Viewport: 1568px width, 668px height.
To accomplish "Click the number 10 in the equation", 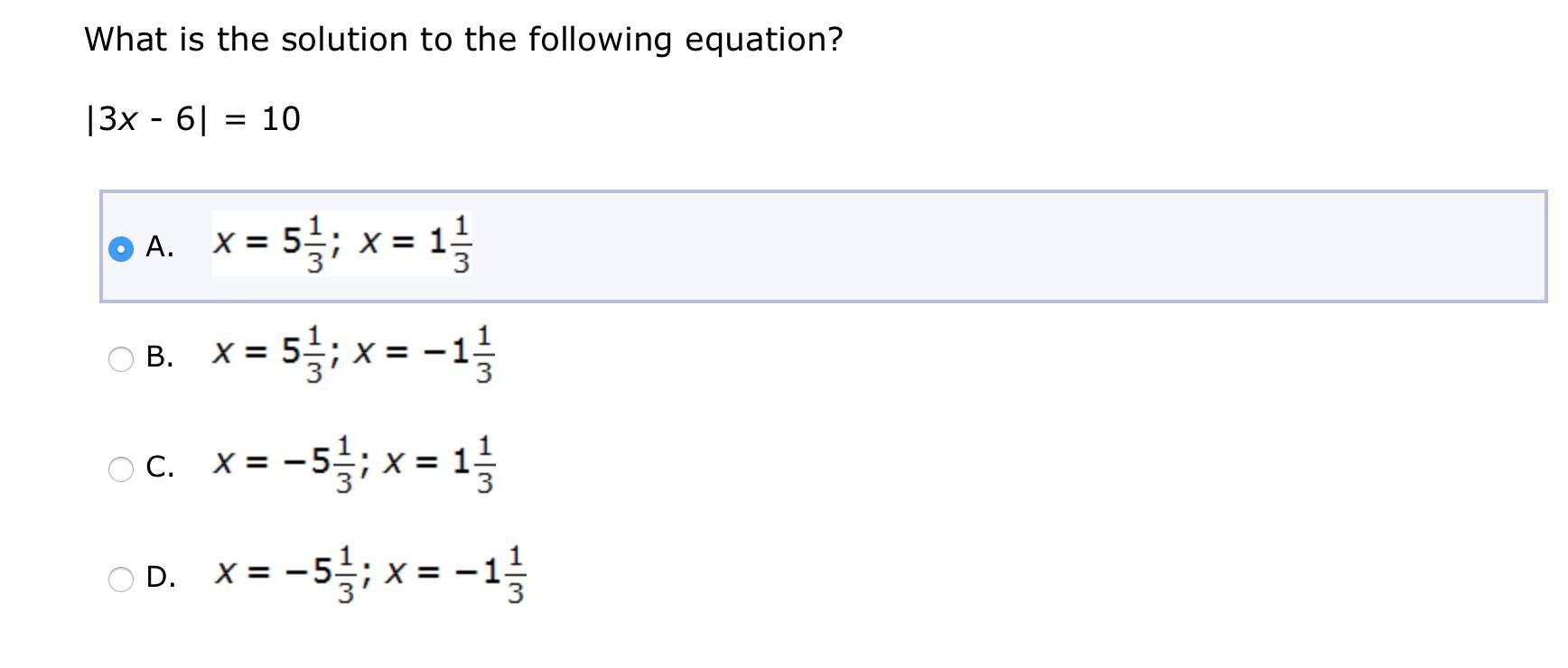I will coord(281,119).
